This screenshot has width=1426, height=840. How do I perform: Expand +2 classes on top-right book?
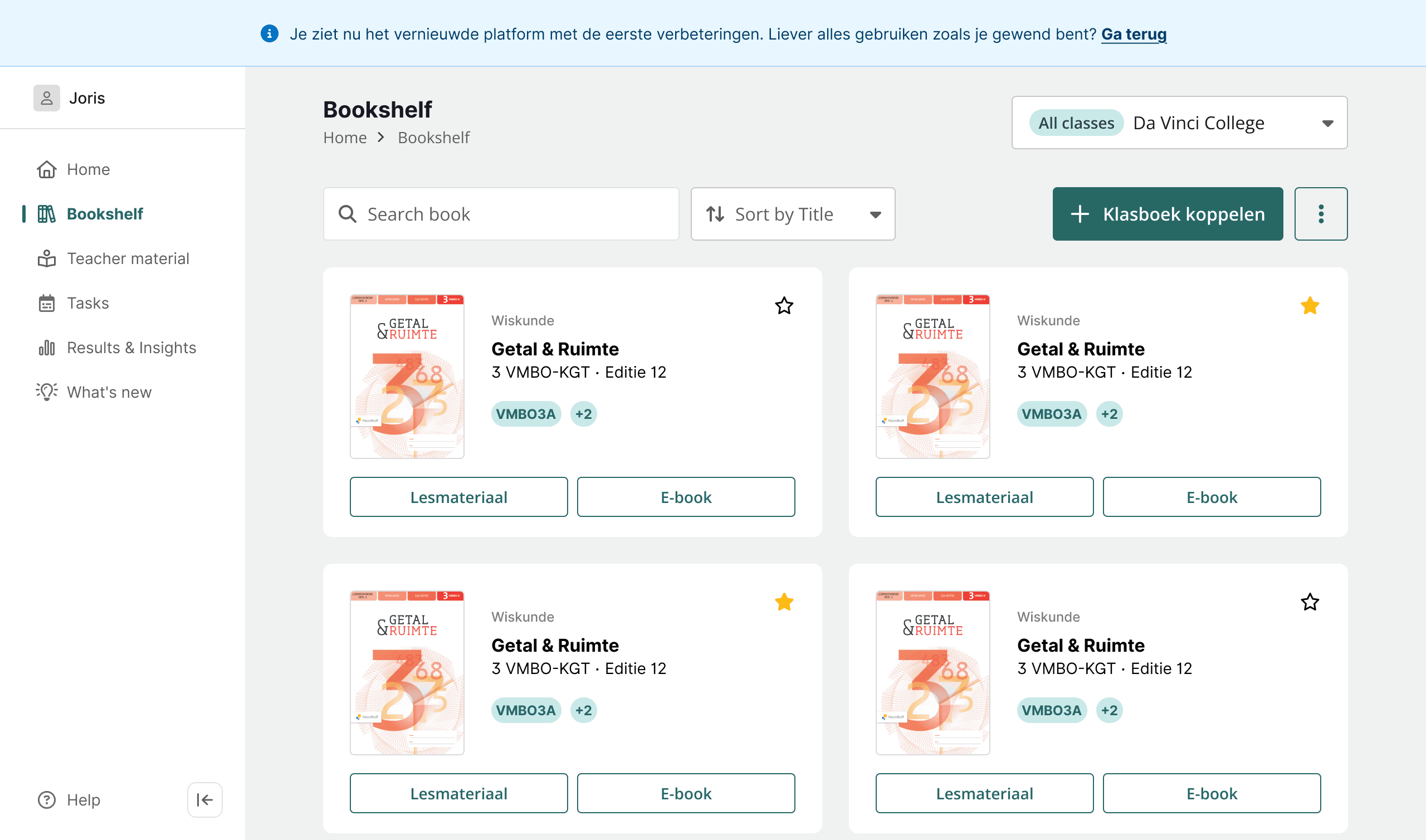pos(1109,414)
